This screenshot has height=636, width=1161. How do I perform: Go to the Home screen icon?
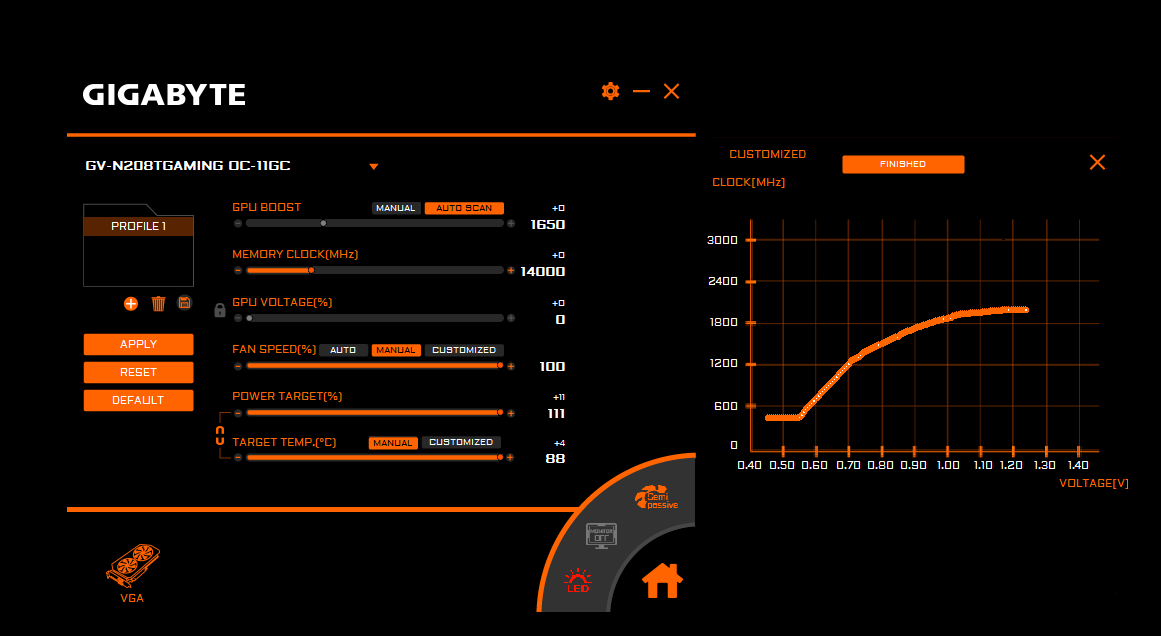pos(662,580)
